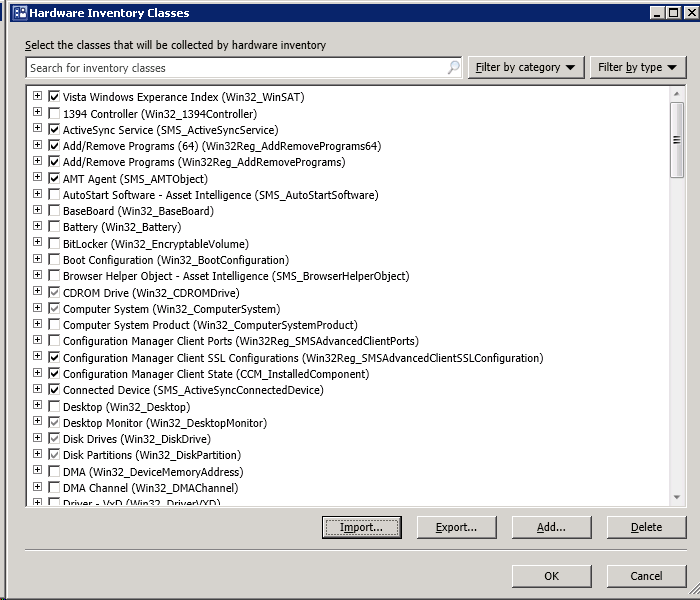Toggle Computer System (Win32_ComputerSystem) checkbox
This screenshot has width=700, height=600.
click(x=54, y=309)
